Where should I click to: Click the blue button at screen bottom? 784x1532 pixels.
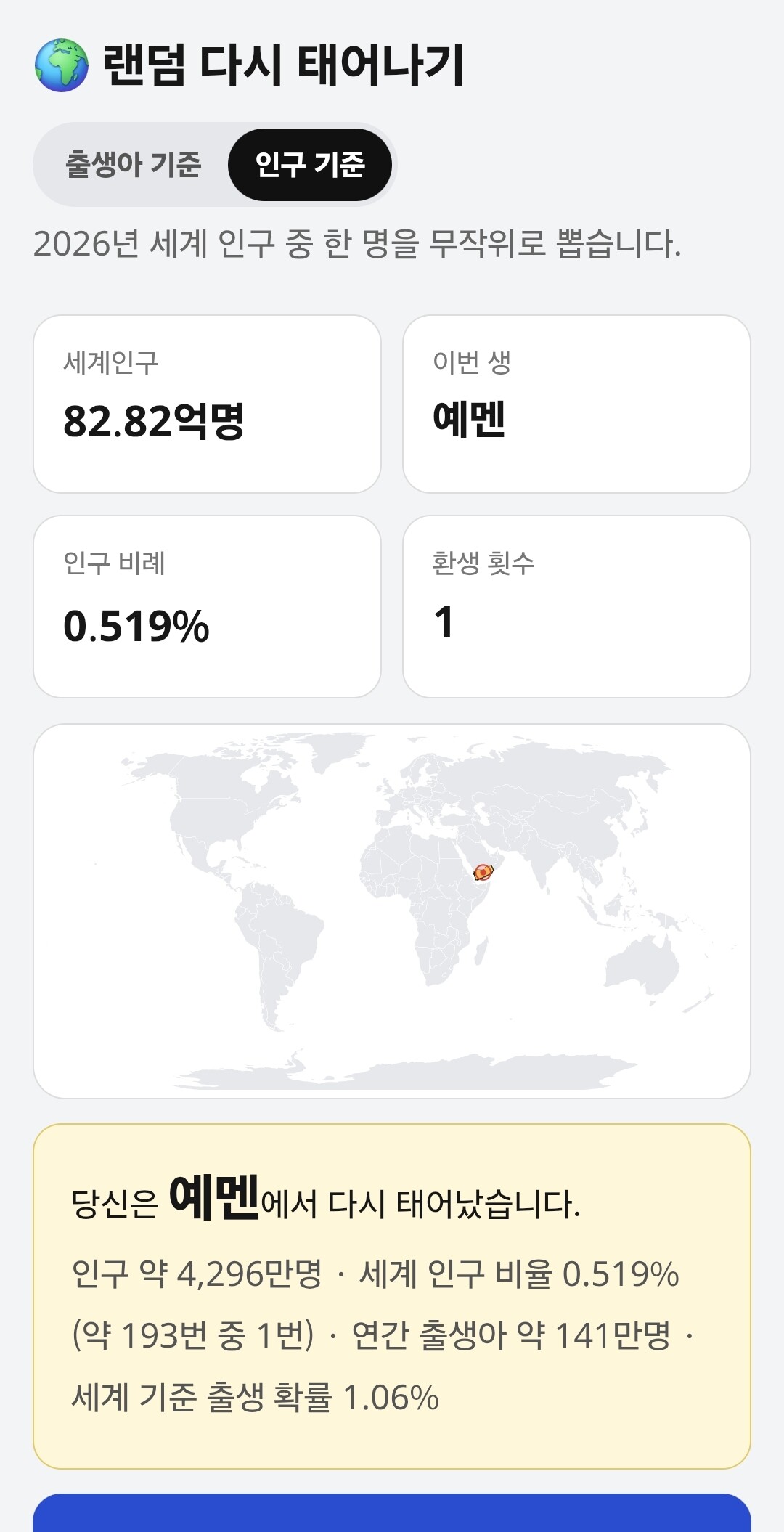(392, 1512)
